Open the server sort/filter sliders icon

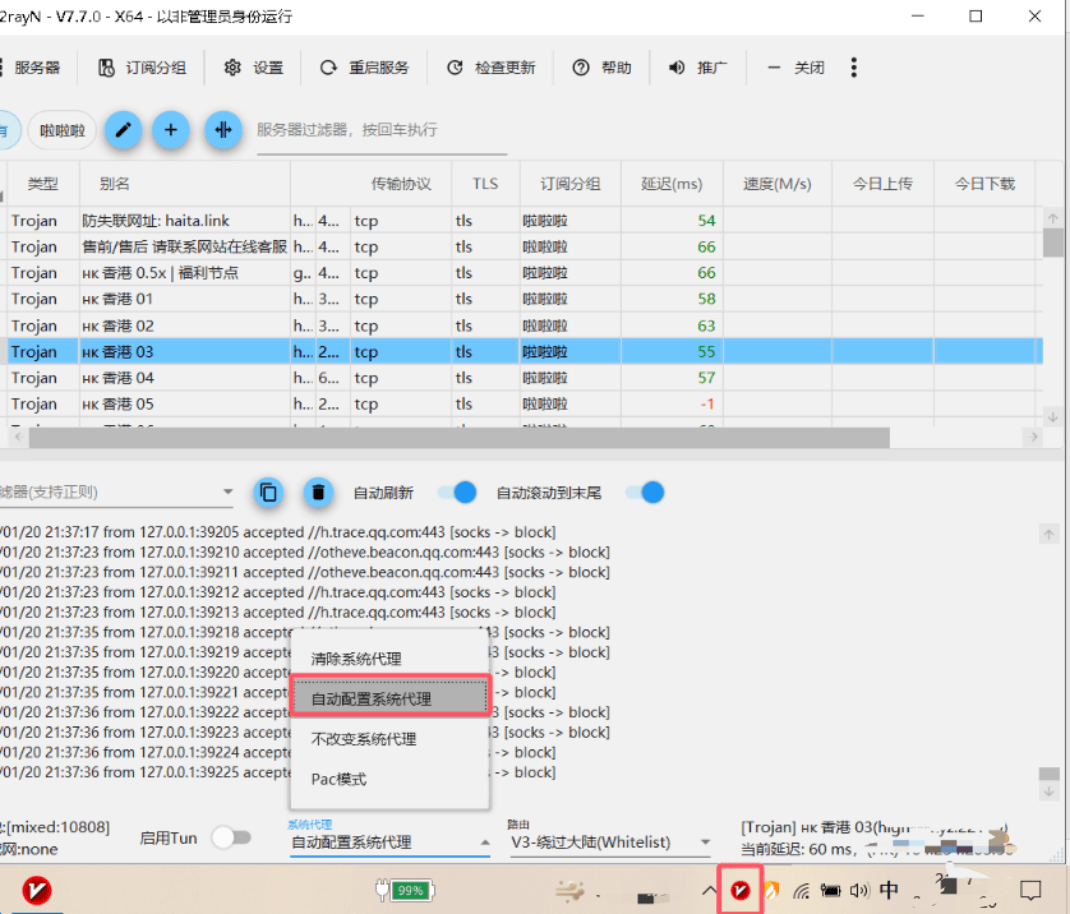[x=222, y=131]
